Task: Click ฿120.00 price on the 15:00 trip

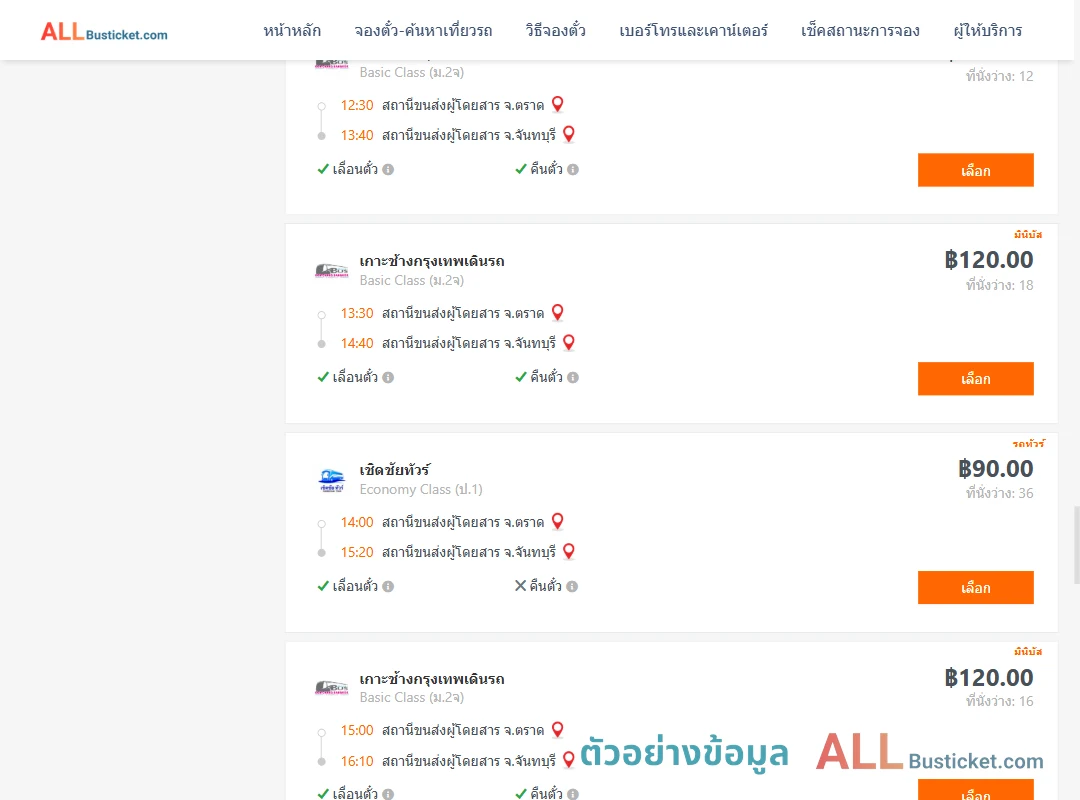Action: pyautogui.click(x=988, y=677)
